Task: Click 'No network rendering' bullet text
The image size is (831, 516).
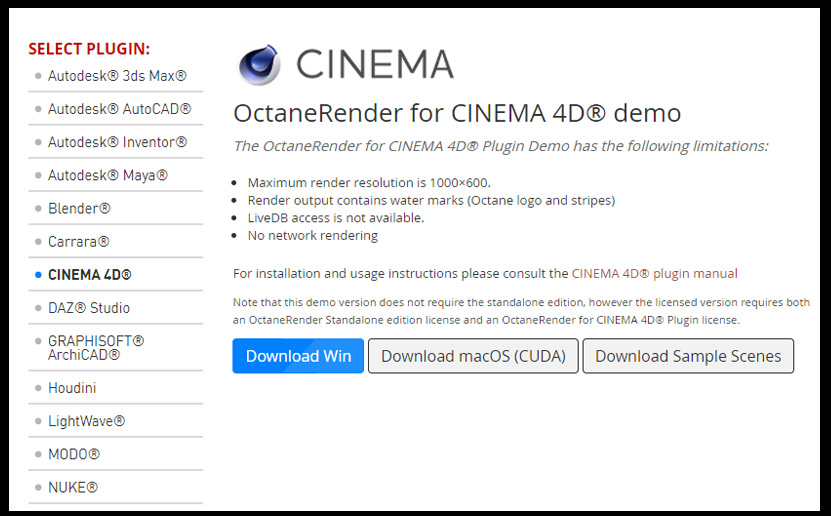Action: pyautogui.click(x=313, y=235)
